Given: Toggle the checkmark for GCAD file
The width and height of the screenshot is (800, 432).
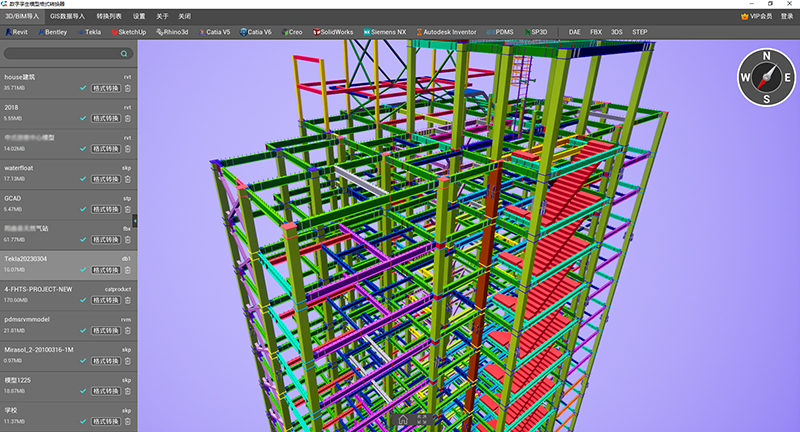Looking at the screenshot, I should click(83, 209).
